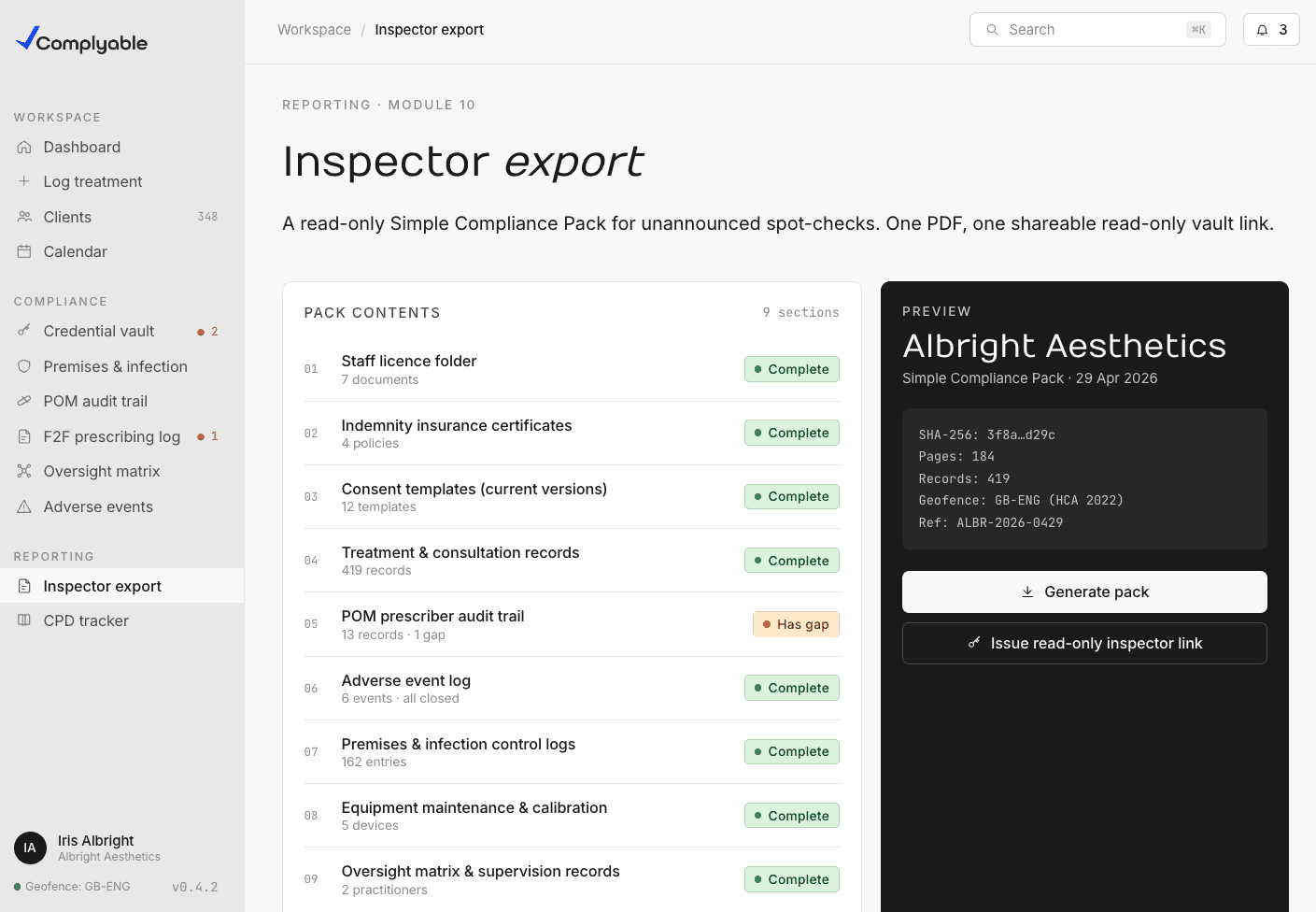The height and width of the screenshot is (912, 1316).
Task: Click the Log treatment plus icon
Action: pos(24,181)
